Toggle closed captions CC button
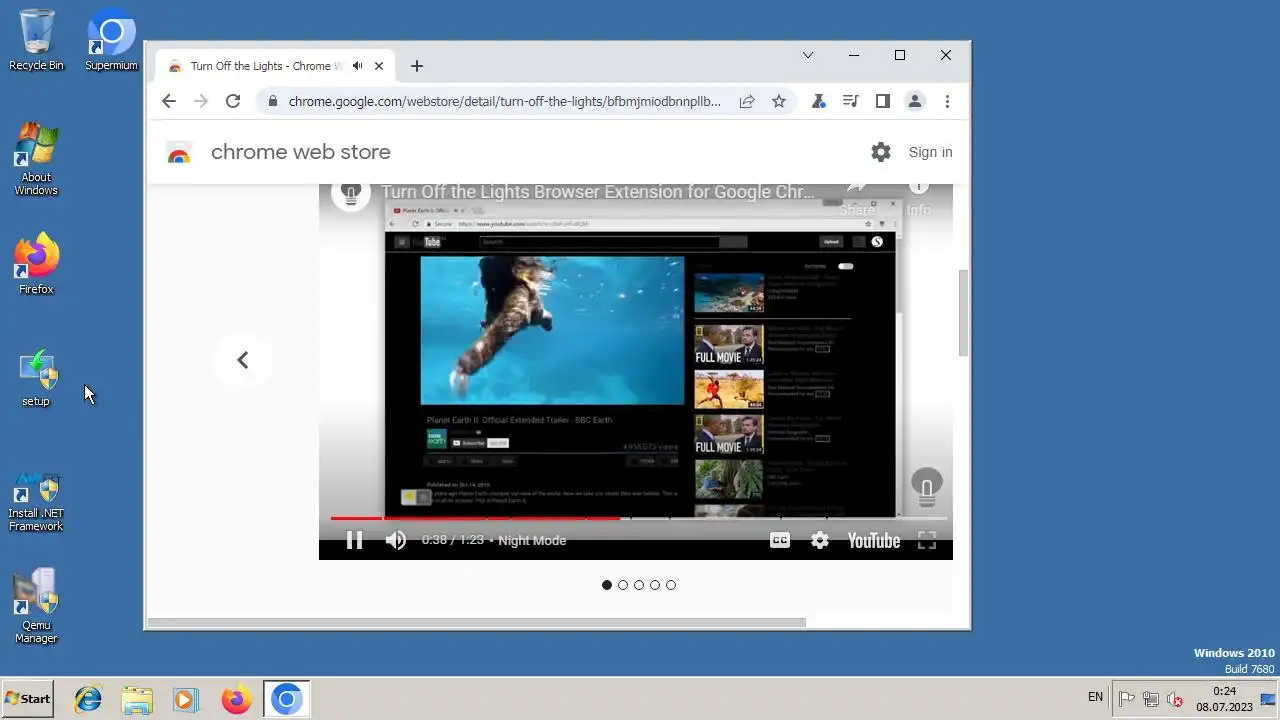This screenshot has height=720, width=1280. 780,540
